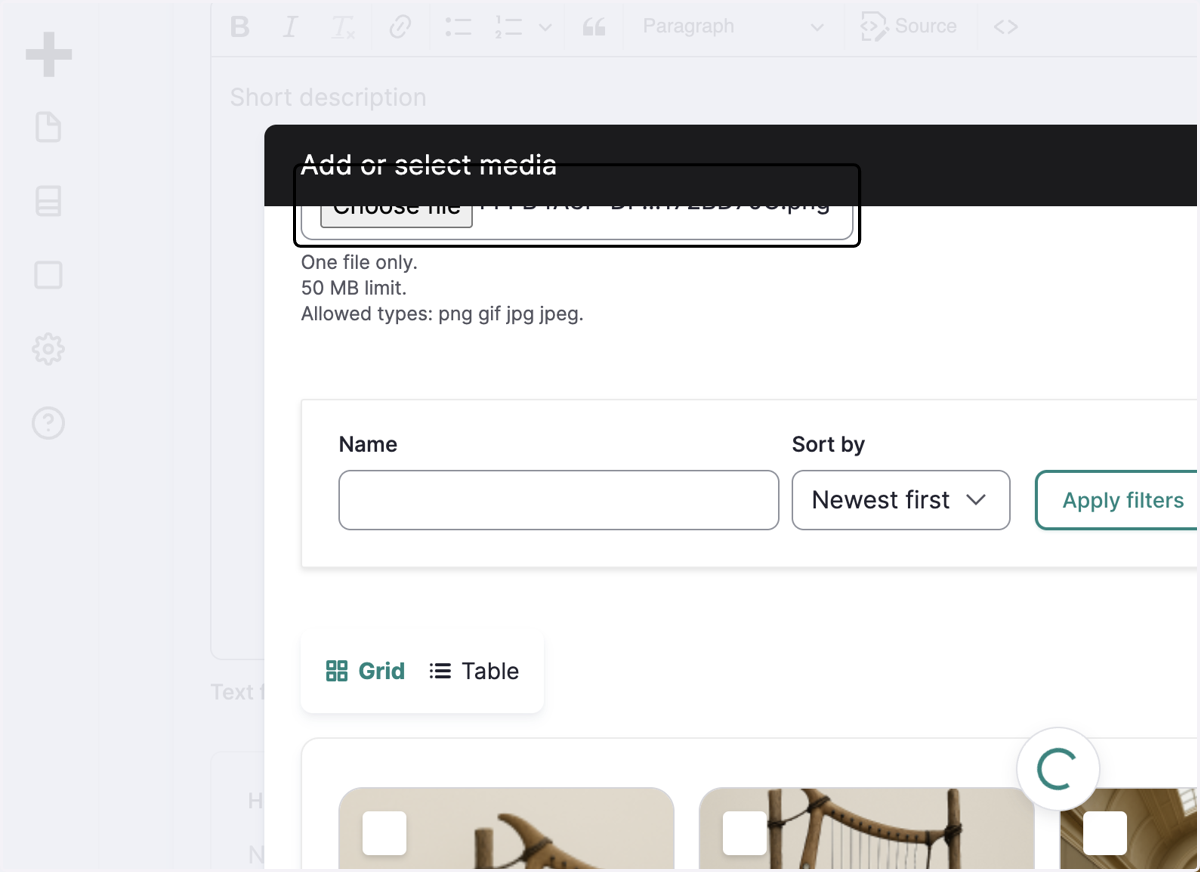Switch media view to Table
The width and height of the screenshot is (1200, 872).
click(474, 671)
